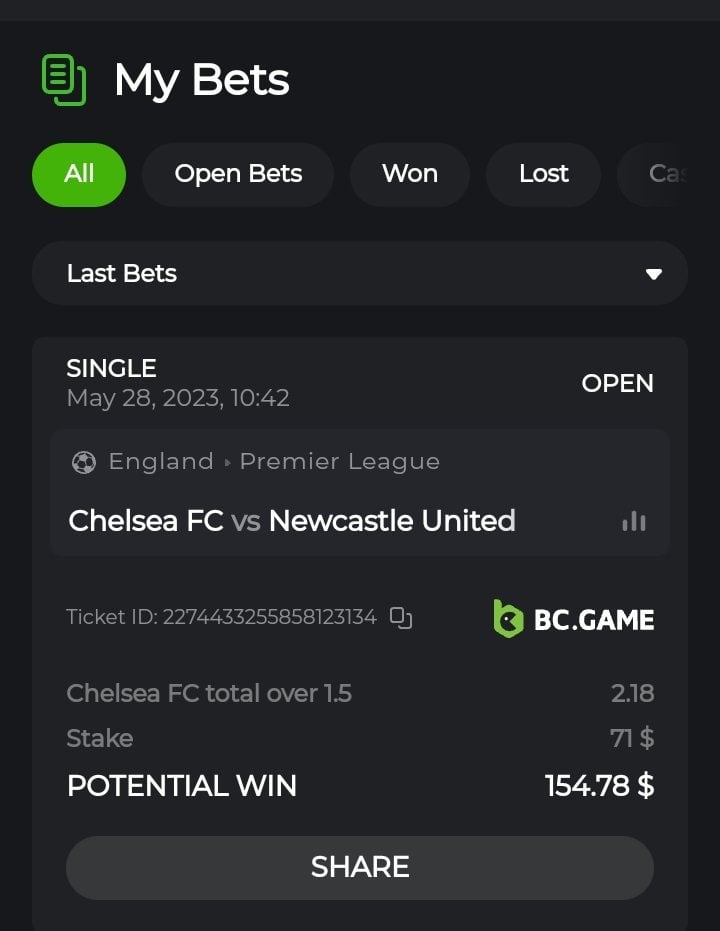Click the green My Bets document icon
Image resolution: width=720 pixels, height=931 pixels.
click(x=64, y=80)
